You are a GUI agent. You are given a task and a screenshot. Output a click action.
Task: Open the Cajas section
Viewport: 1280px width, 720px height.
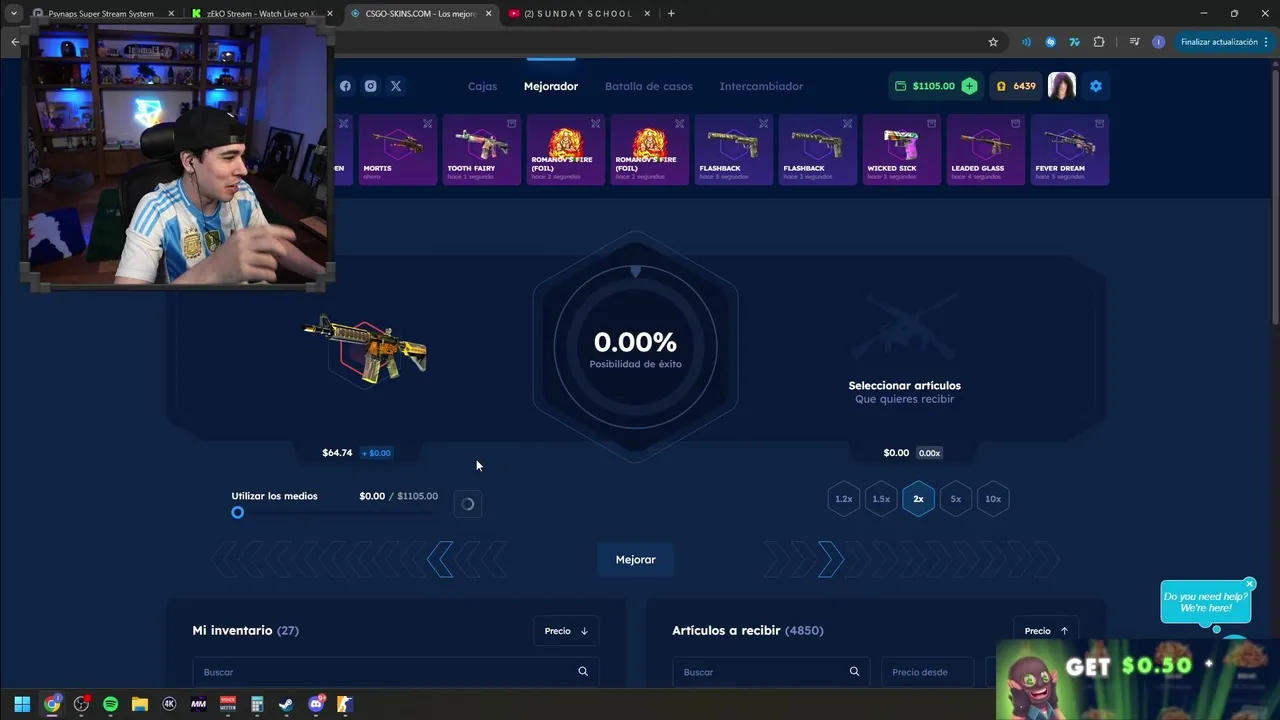pyautogui.click(x=482, y=86)
